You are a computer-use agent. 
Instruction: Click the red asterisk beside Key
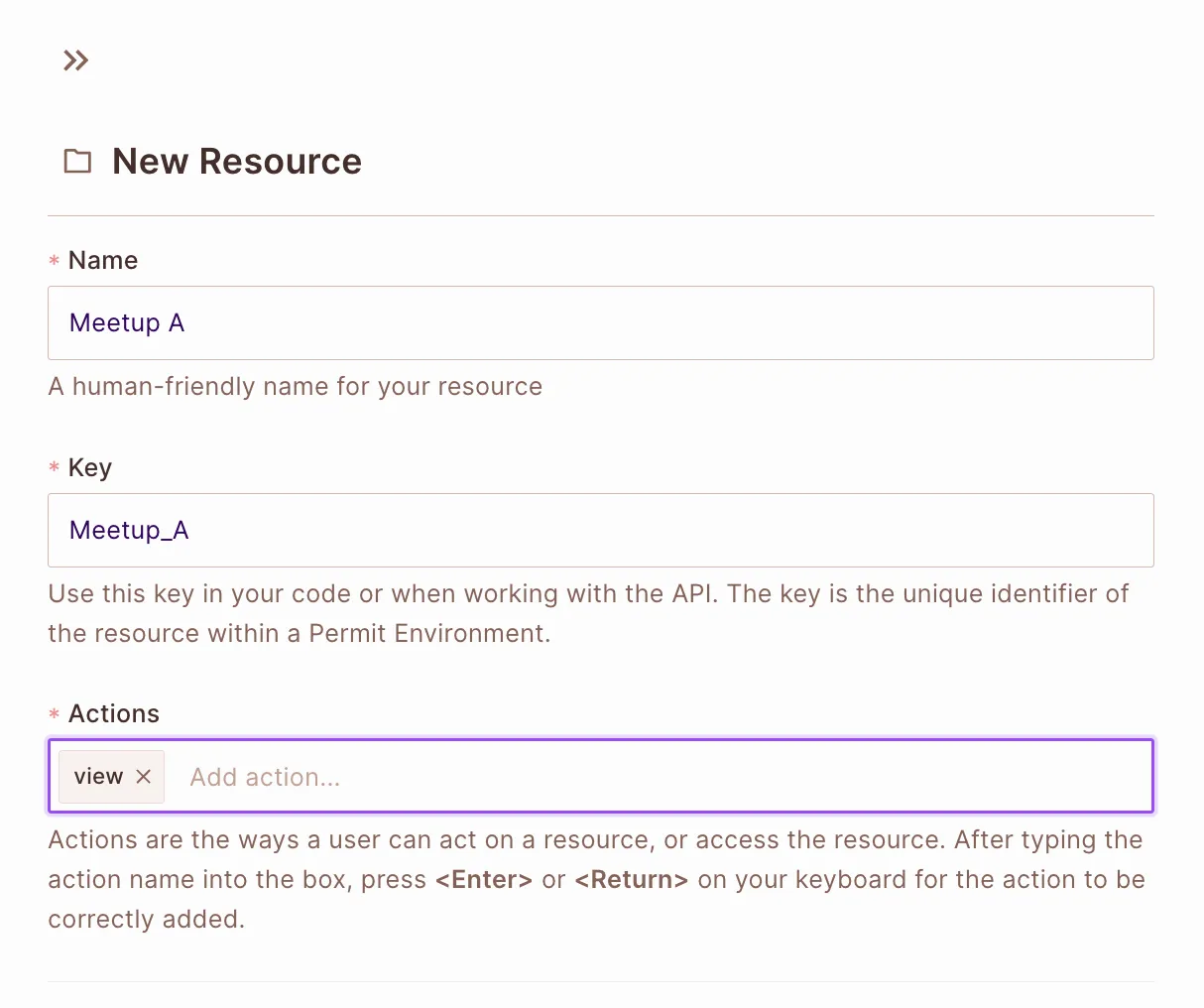click(x=55, y=467)
